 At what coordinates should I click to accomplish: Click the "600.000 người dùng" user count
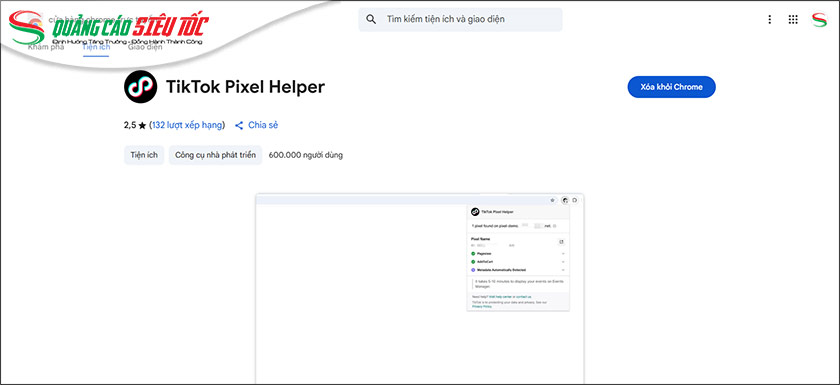[x=306, y=155]
